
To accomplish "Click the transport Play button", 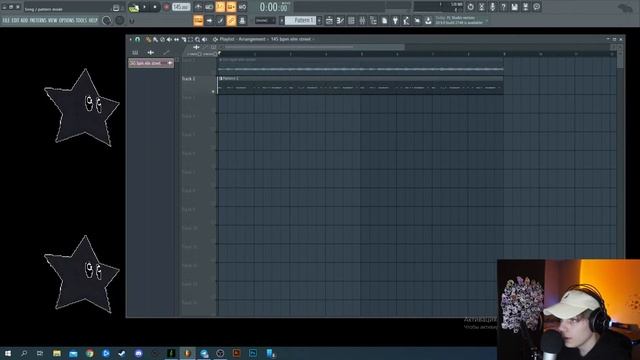I will 144,7.
